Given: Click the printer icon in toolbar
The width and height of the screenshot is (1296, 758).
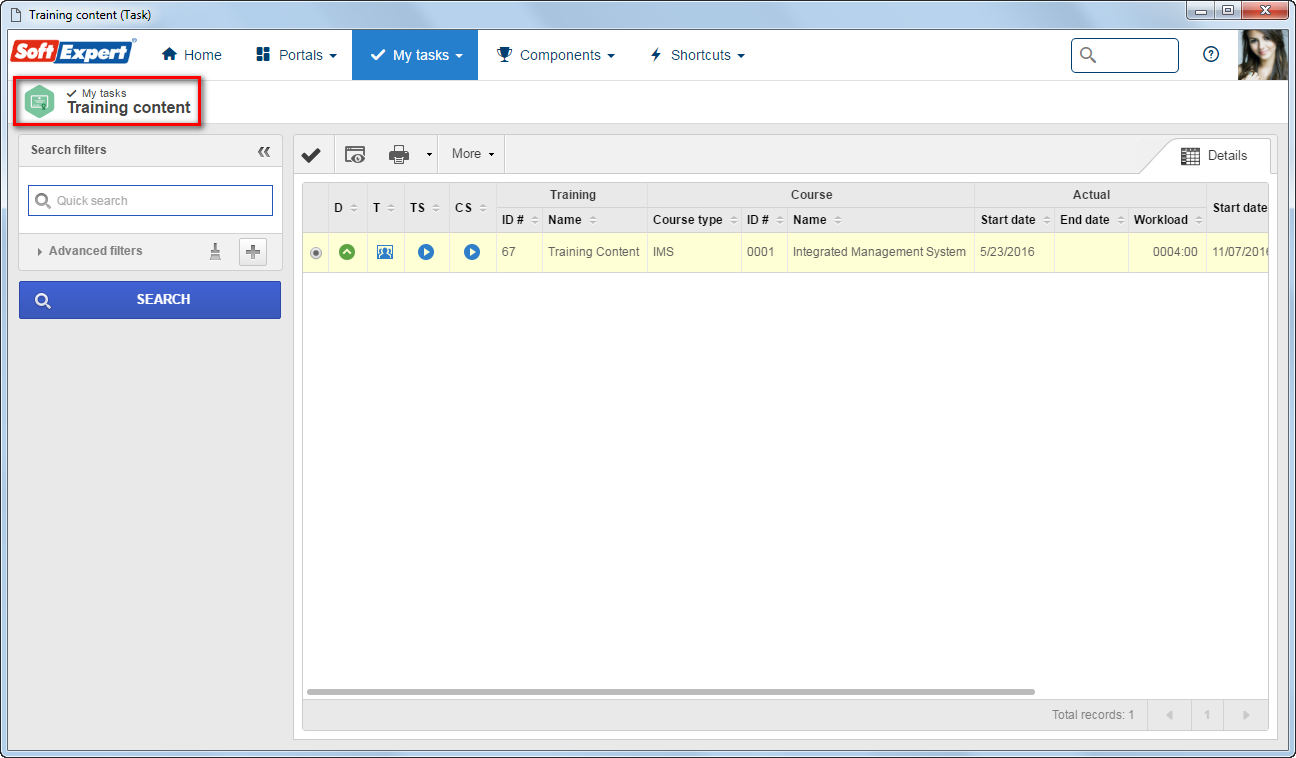Looking at the screenshot, I should pyautogui.click(x=399, y=154).
